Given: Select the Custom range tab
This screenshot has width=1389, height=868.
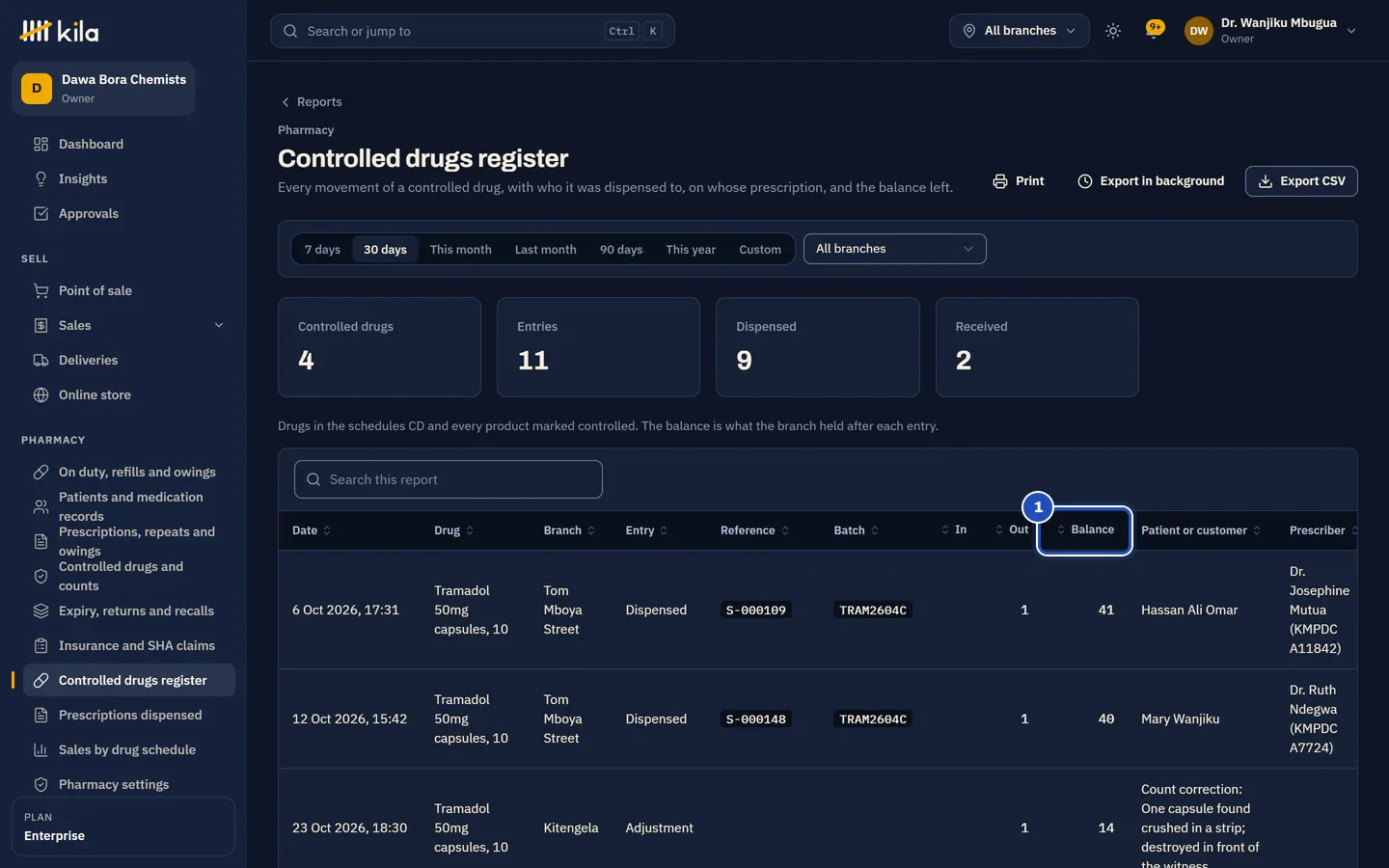Looking at the screenshot, I should point(760,250).
